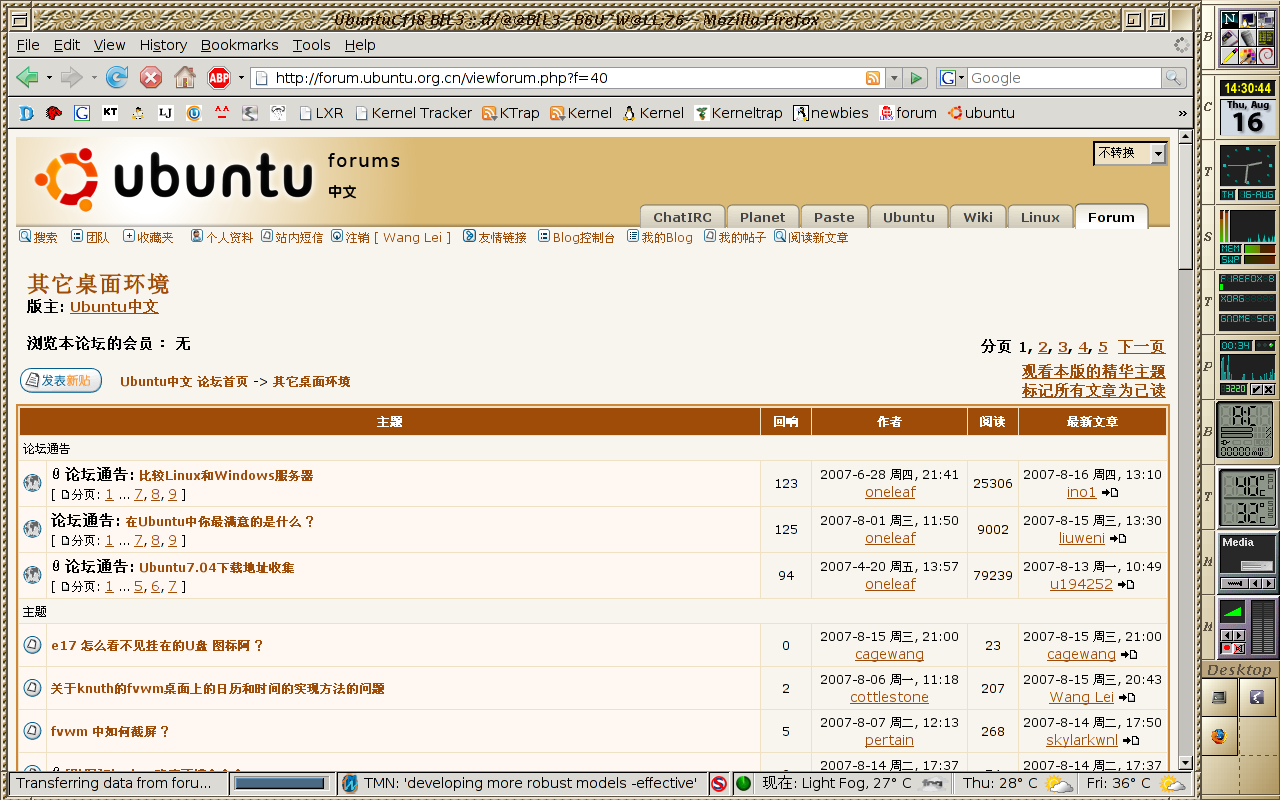Open the File menu
The image size is (1280, 800).
pos(28,45)
